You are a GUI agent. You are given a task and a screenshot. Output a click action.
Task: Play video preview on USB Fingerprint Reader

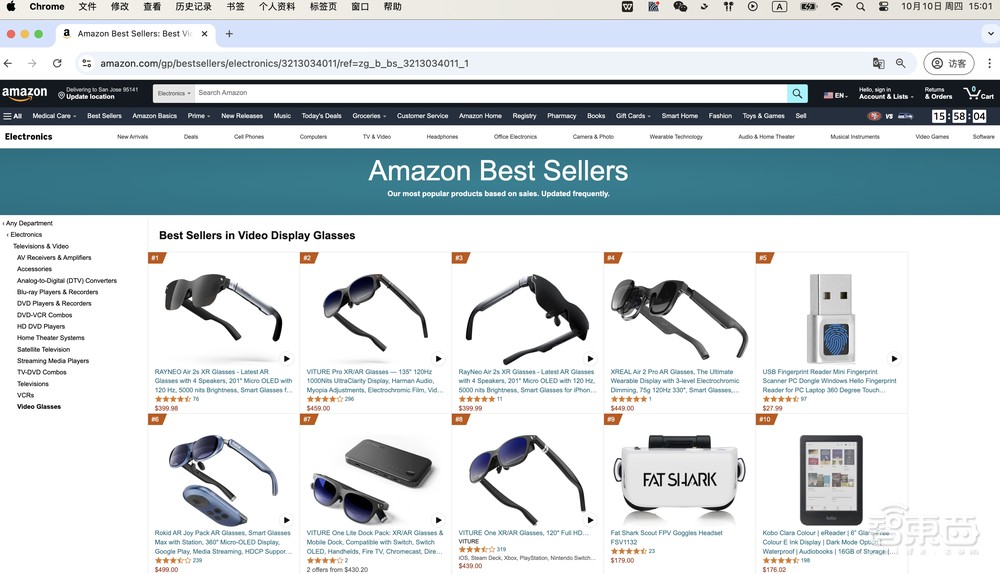click(x=894, y=358)
